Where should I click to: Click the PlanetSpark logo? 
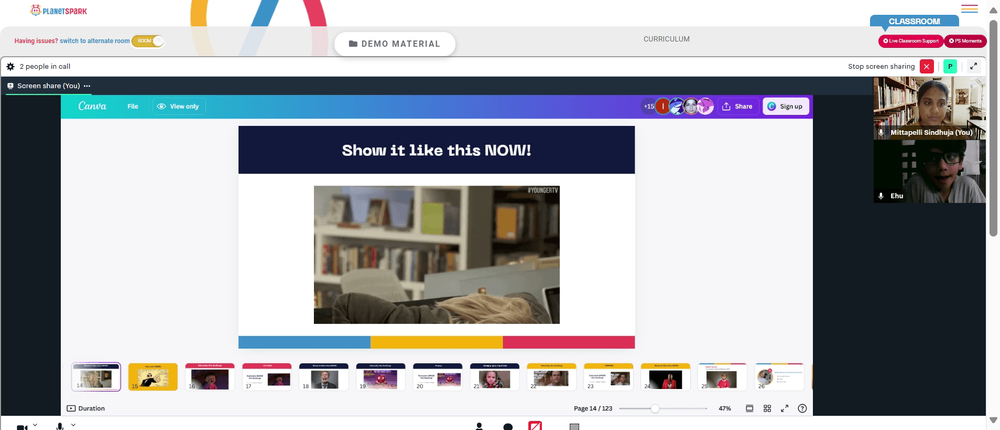(x=59, y=10)
